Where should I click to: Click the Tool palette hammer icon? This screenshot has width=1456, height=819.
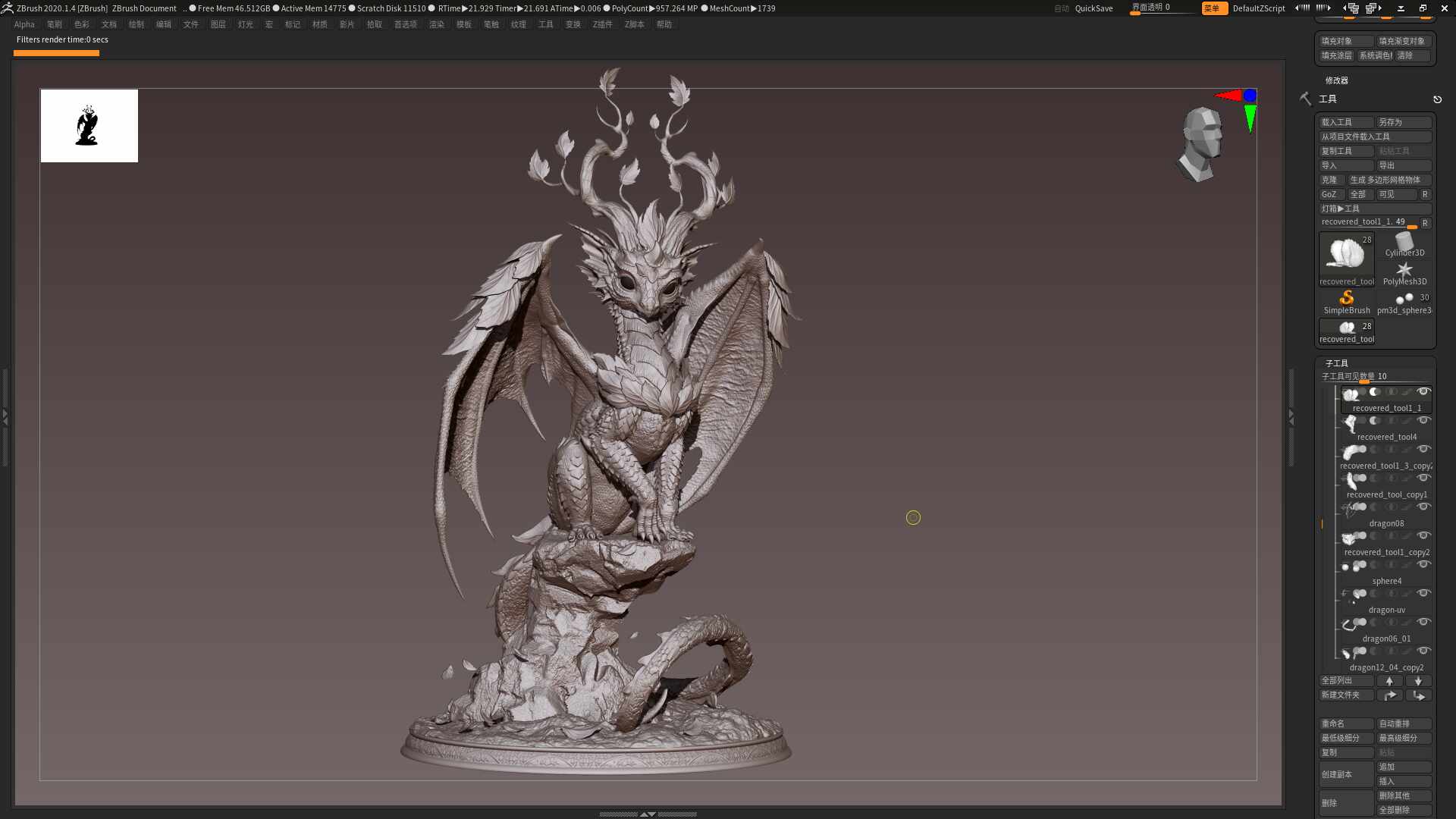pos(1305,99)
